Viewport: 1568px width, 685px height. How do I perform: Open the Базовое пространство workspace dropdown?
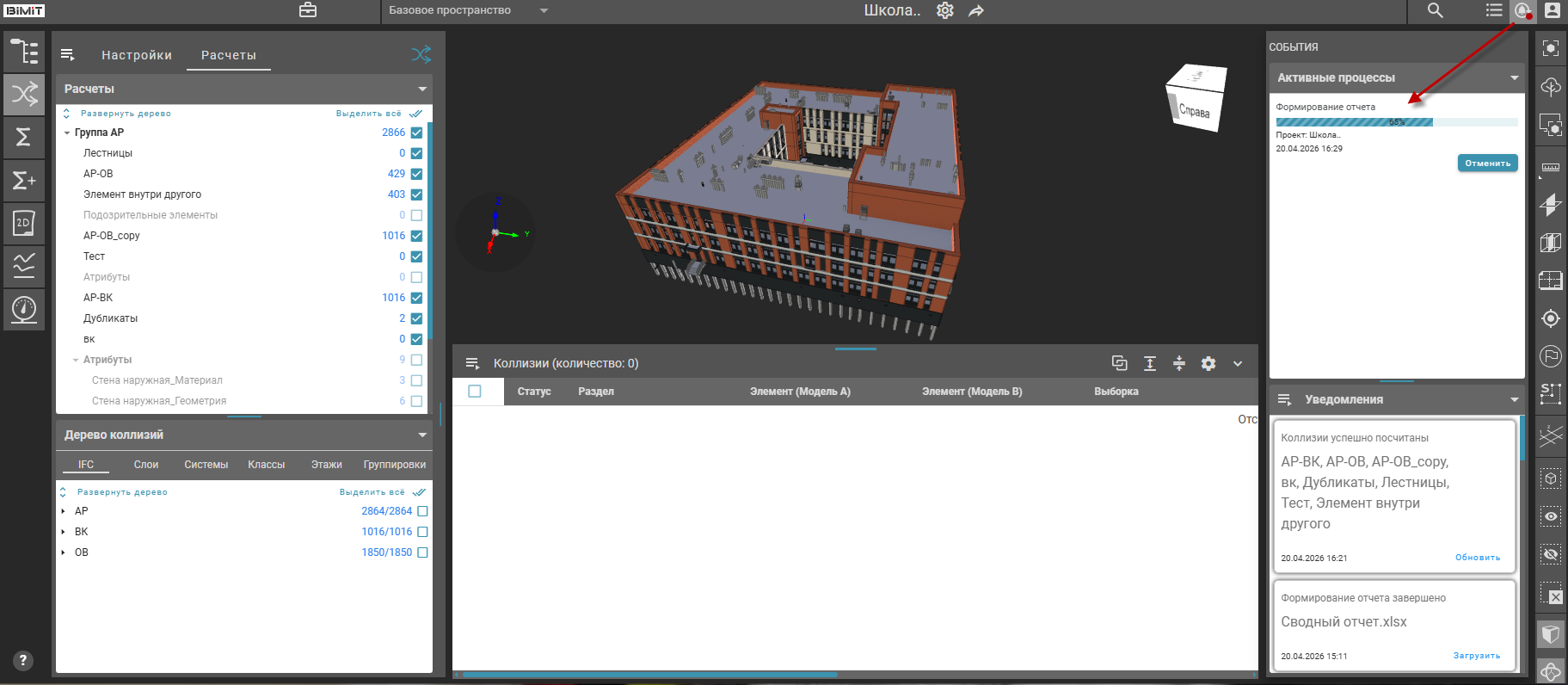coord(544,10)
